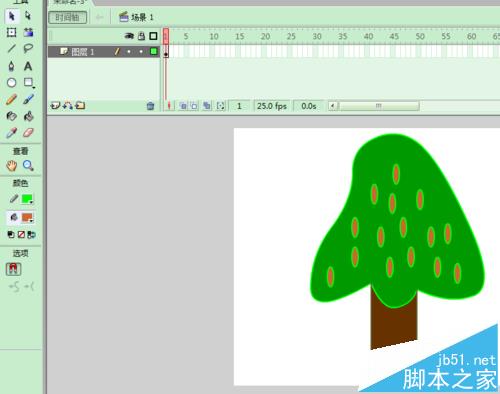Screen dimensions: 500x394
Task: Click the Add Motion Guide icon
Action: pyautogui.click(x=68, y=106)
